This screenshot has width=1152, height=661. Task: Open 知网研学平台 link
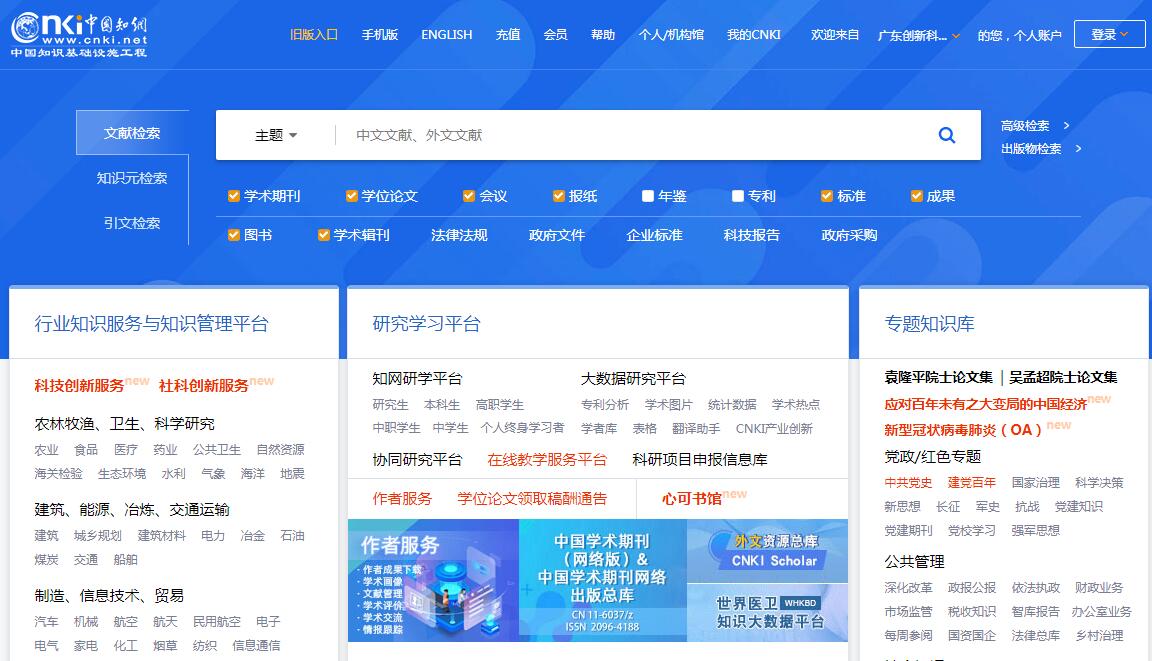417,379
